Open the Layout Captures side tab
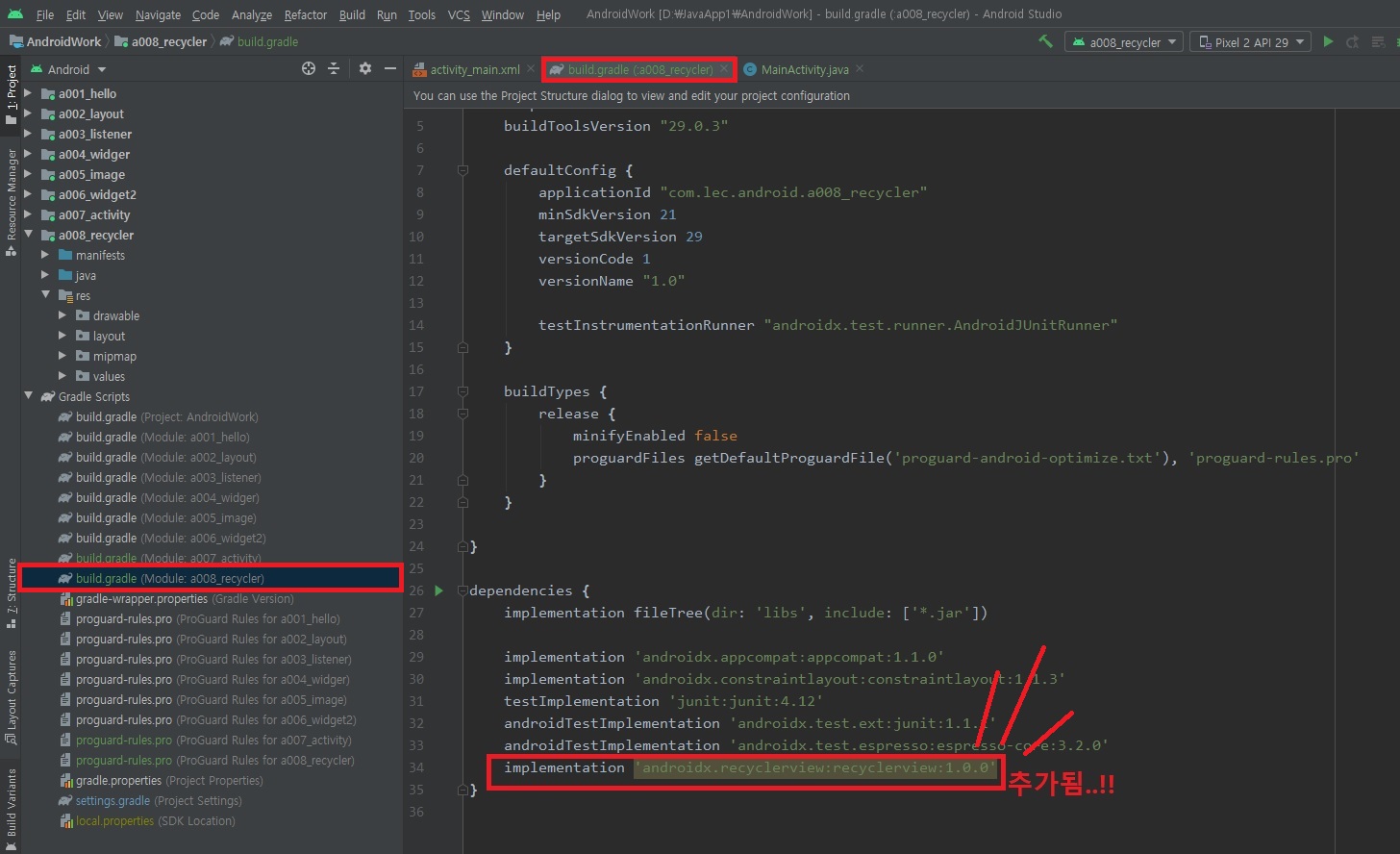The width and height of the screenshot is (1400, 854). tap(11, 697)
